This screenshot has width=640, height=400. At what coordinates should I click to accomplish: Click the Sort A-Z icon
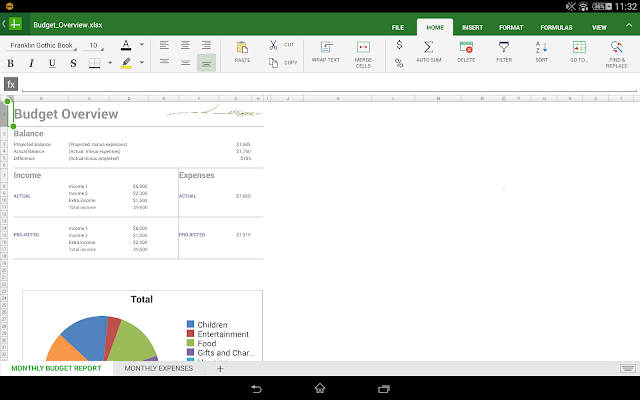(541, 47)
